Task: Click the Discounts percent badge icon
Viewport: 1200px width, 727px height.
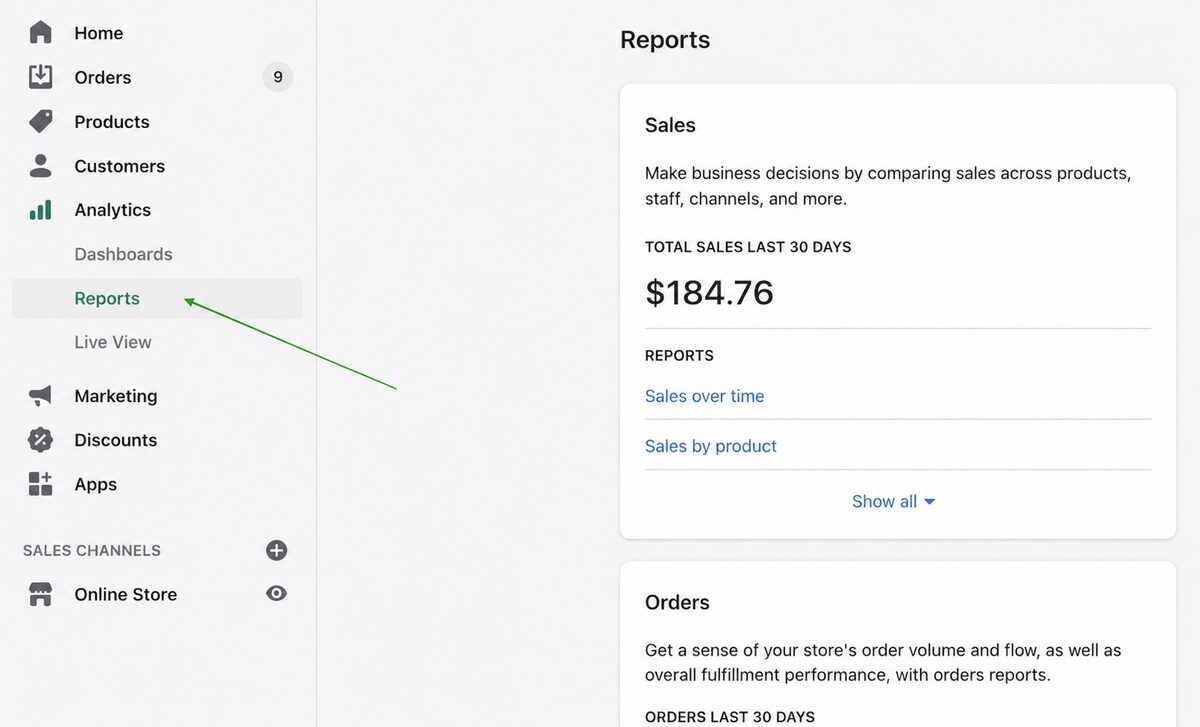Action: (x=40, y=440)
